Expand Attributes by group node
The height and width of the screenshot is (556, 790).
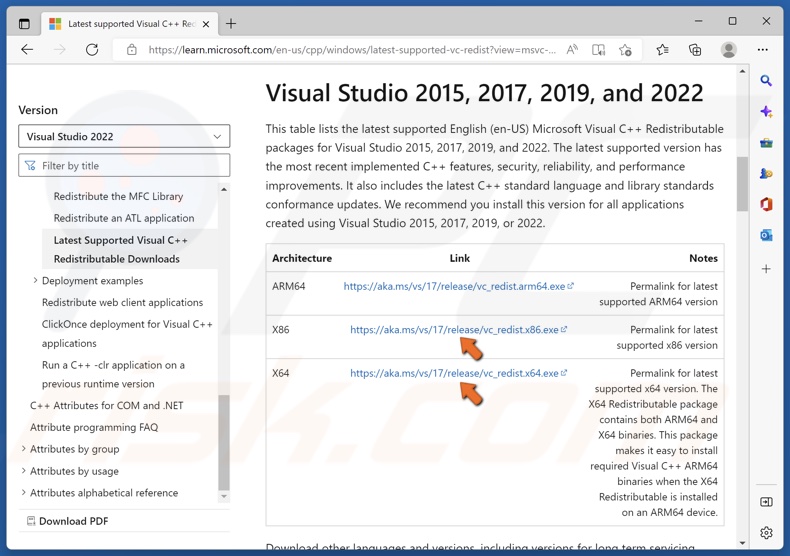[x=23, y=448]
